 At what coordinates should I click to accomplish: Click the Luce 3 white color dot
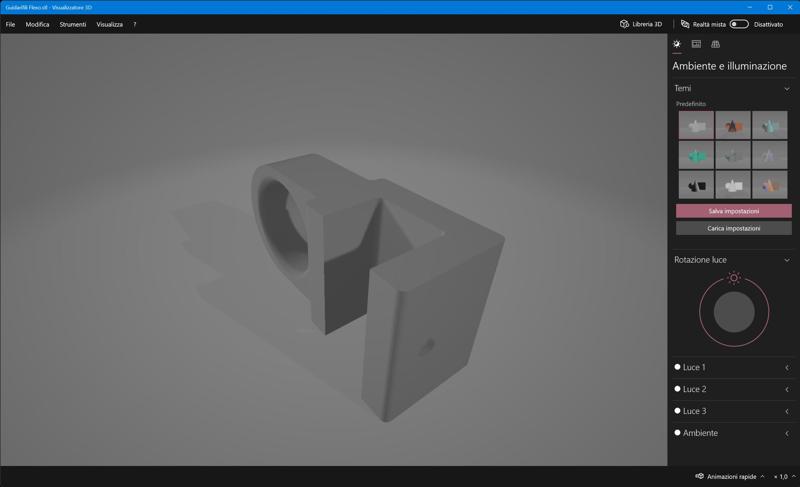pyautogui.click(x=678, y=411)
